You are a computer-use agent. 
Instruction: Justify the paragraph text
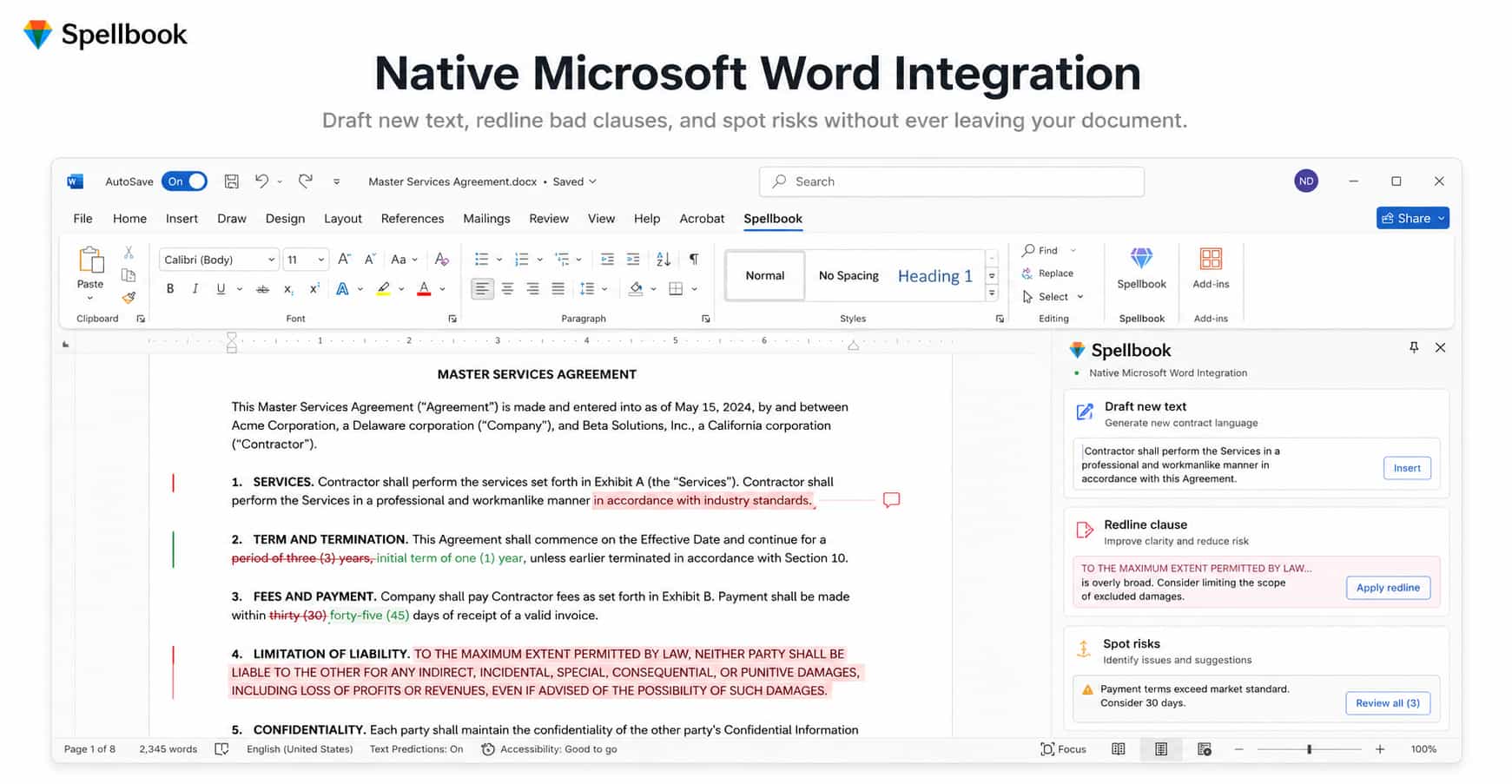point(558,289)
